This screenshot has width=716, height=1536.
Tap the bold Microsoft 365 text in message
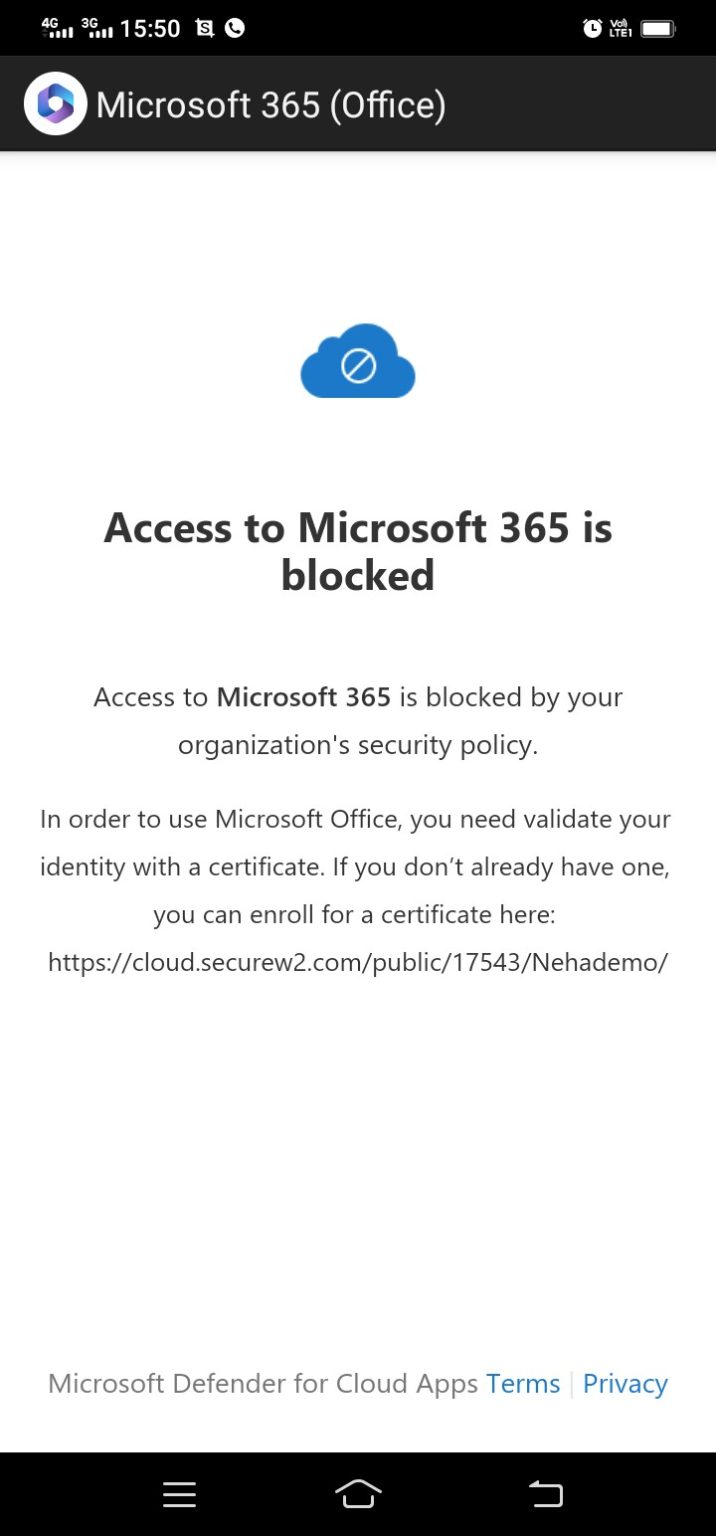click(x=304, y=697)
